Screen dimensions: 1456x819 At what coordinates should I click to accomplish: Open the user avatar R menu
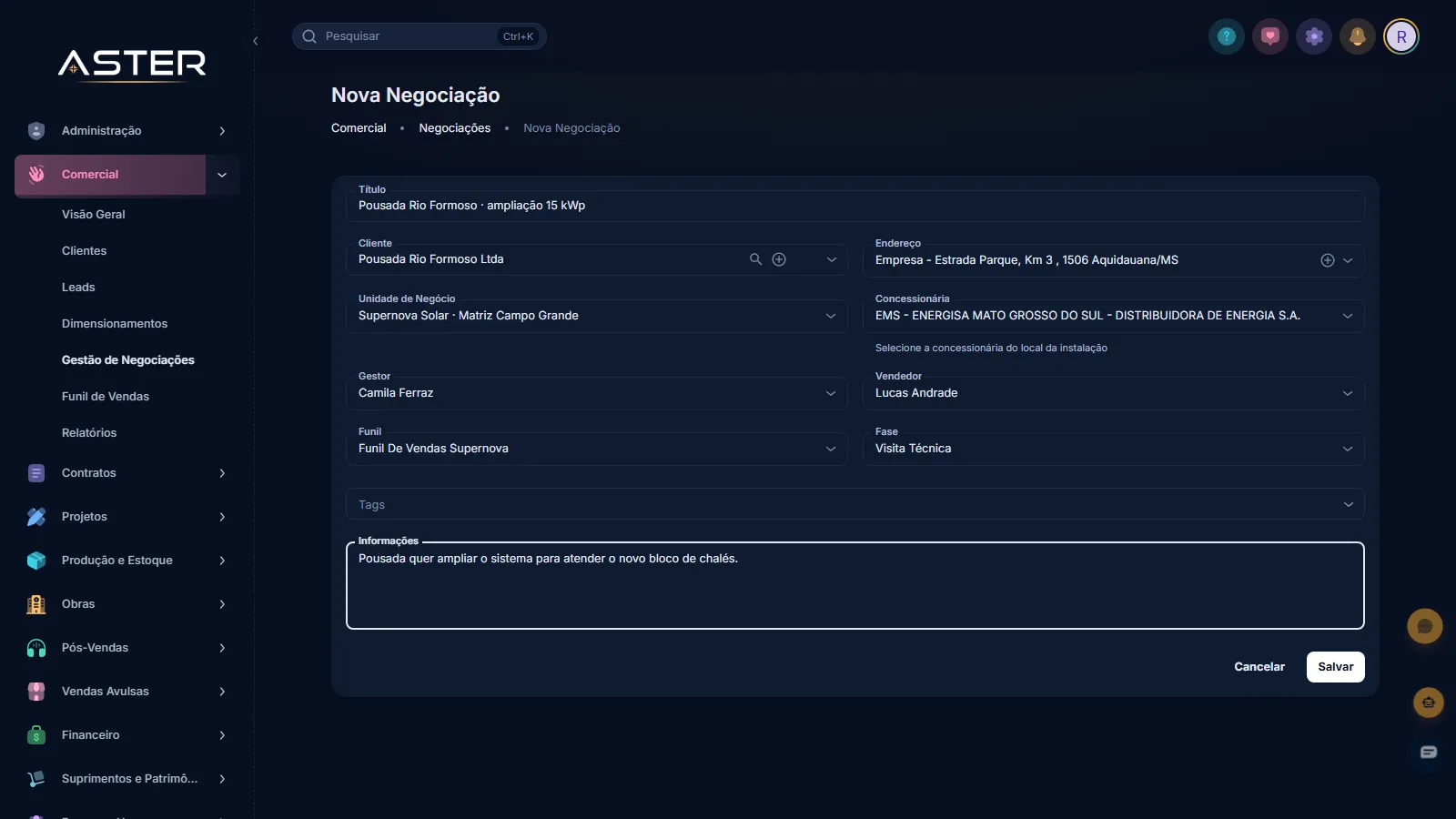tap(1401, 36)
